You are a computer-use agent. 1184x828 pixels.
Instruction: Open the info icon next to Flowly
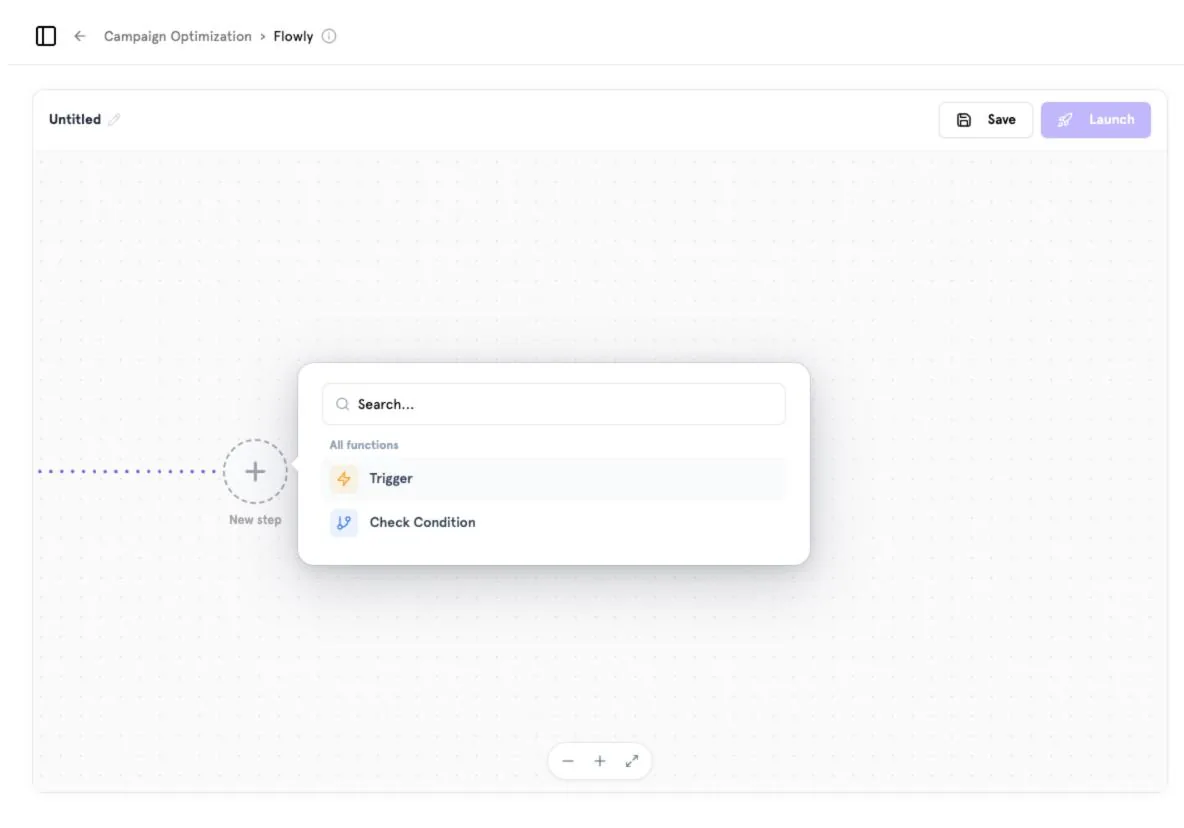tap(329, 36)
